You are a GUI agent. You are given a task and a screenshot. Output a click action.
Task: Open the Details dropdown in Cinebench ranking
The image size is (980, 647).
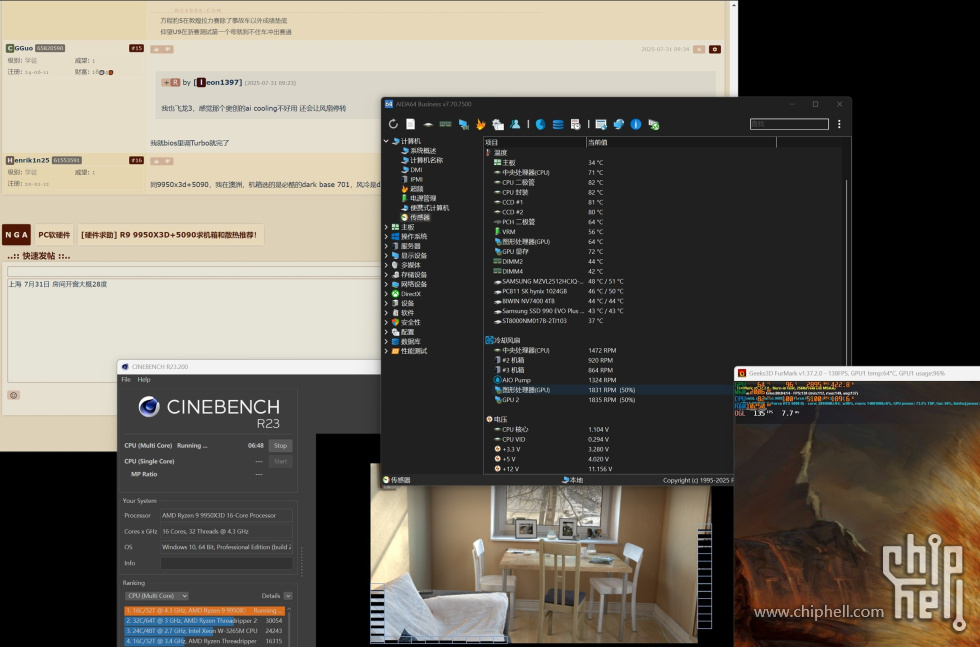tap(288, 596)
